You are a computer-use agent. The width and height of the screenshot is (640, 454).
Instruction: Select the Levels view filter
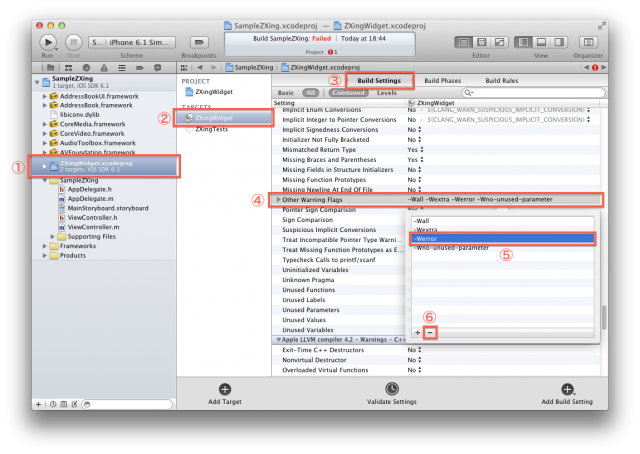(x=387, y=93)
